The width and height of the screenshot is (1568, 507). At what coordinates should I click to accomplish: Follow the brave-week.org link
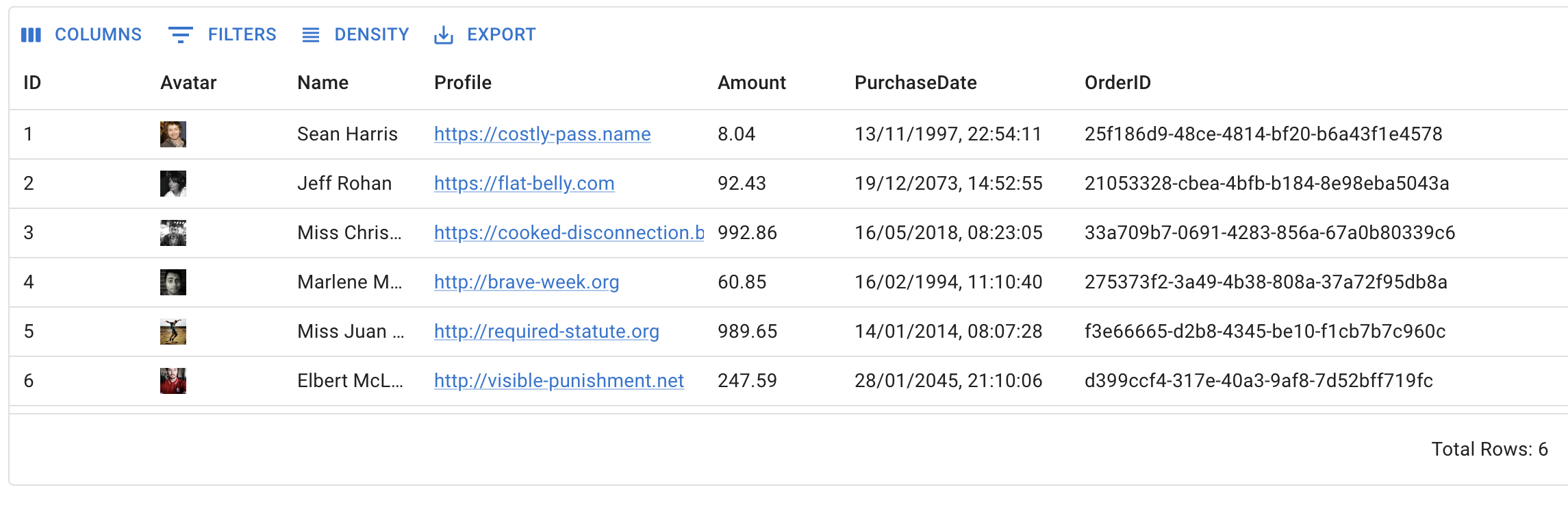[x=526, y=282]
